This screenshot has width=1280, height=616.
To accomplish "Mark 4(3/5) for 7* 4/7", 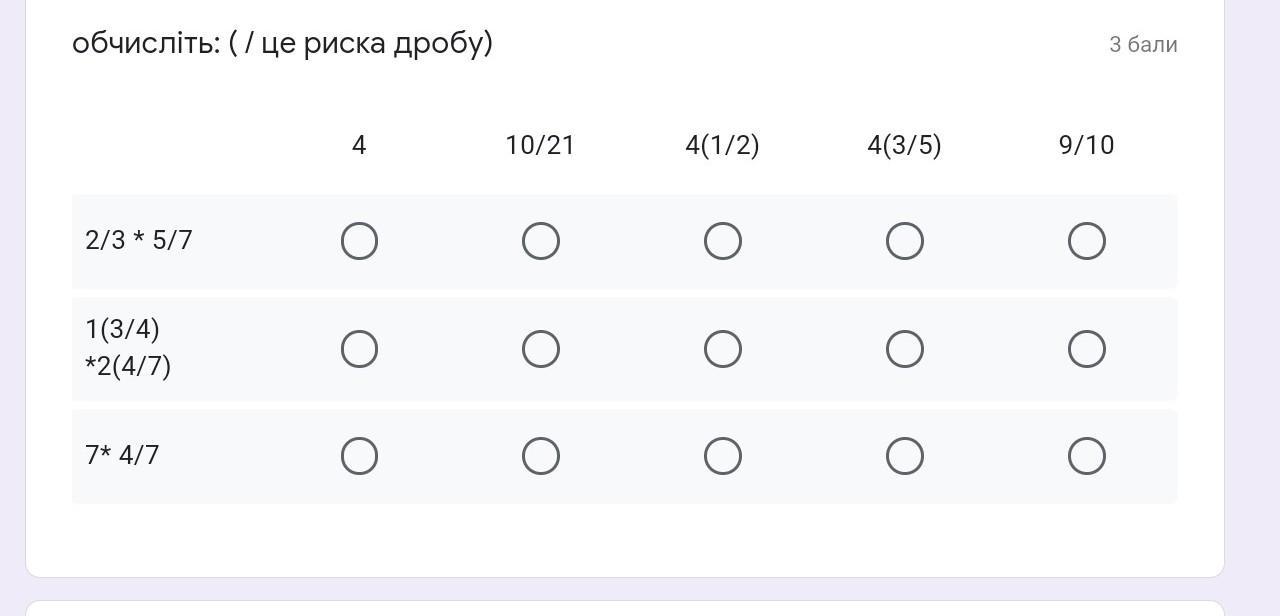I will point(905,456).
